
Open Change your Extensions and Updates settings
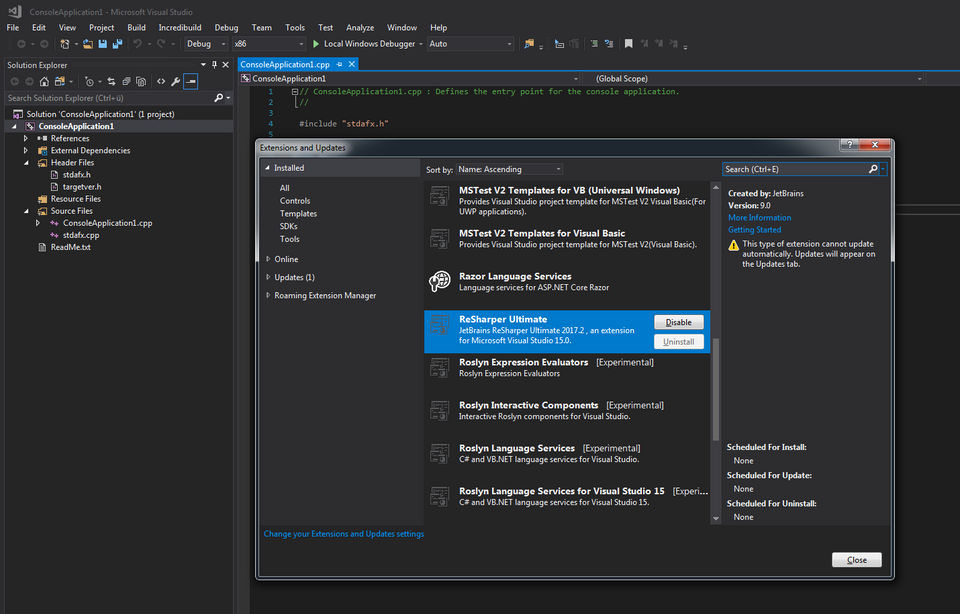(343, 534)
